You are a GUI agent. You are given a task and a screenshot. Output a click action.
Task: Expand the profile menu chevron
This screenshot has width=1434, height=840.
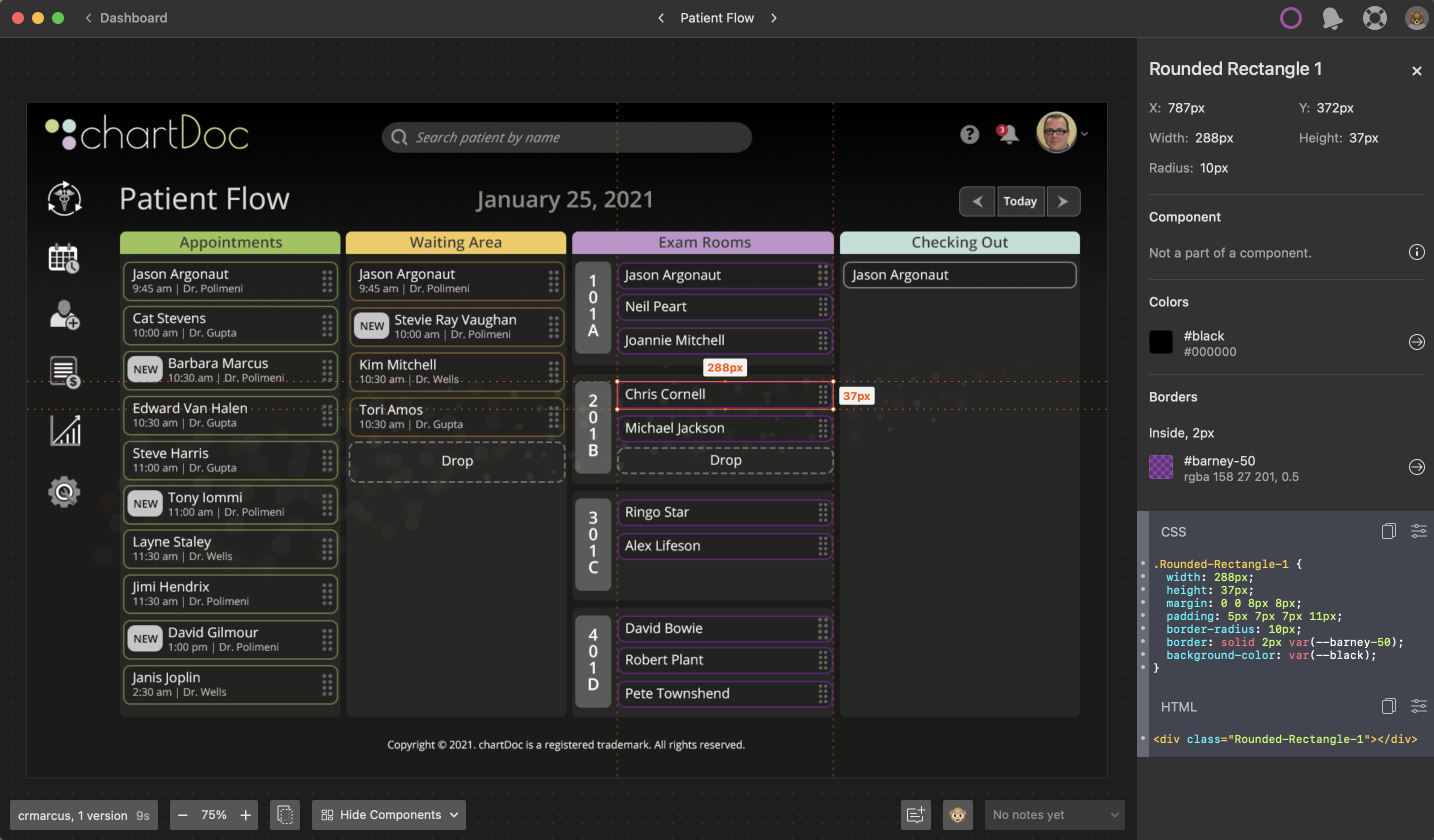pyautogui.click(x=1084, y=134)
